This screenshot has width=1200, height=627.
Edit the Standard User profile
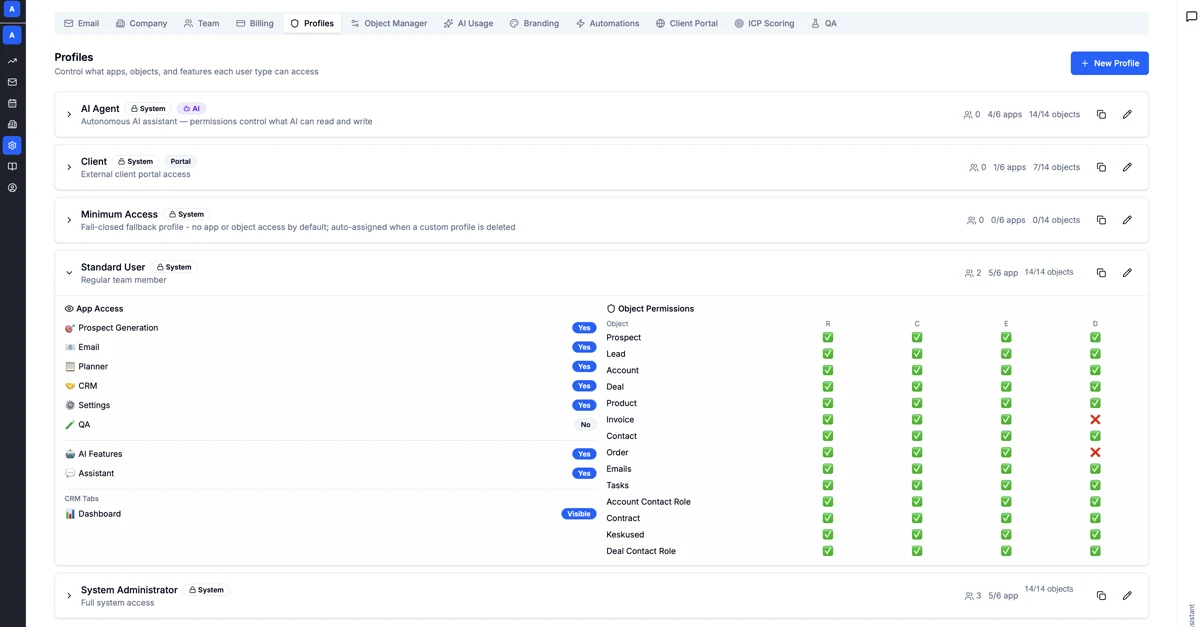pyautogui.click(x=1127, y=272)
